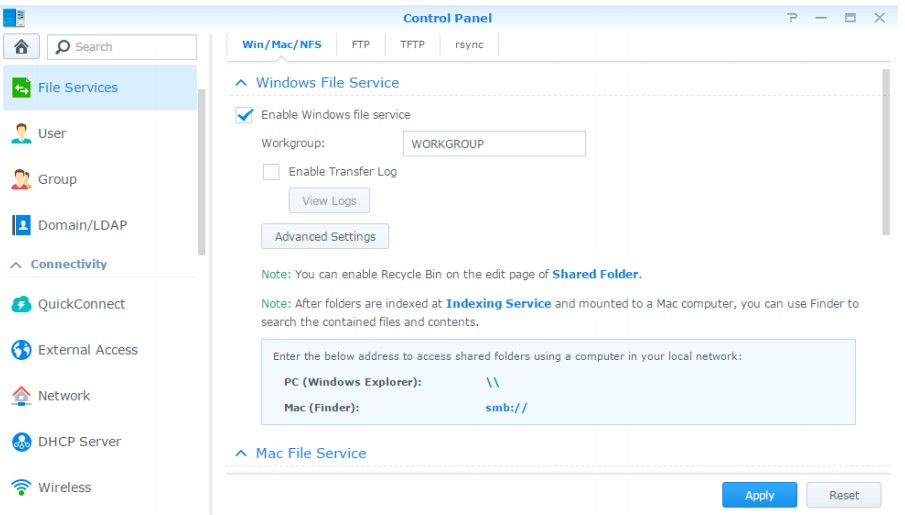Open the Wireless wifi icon
This screenshot has width=905, height=515.
(x=21, y=487)
